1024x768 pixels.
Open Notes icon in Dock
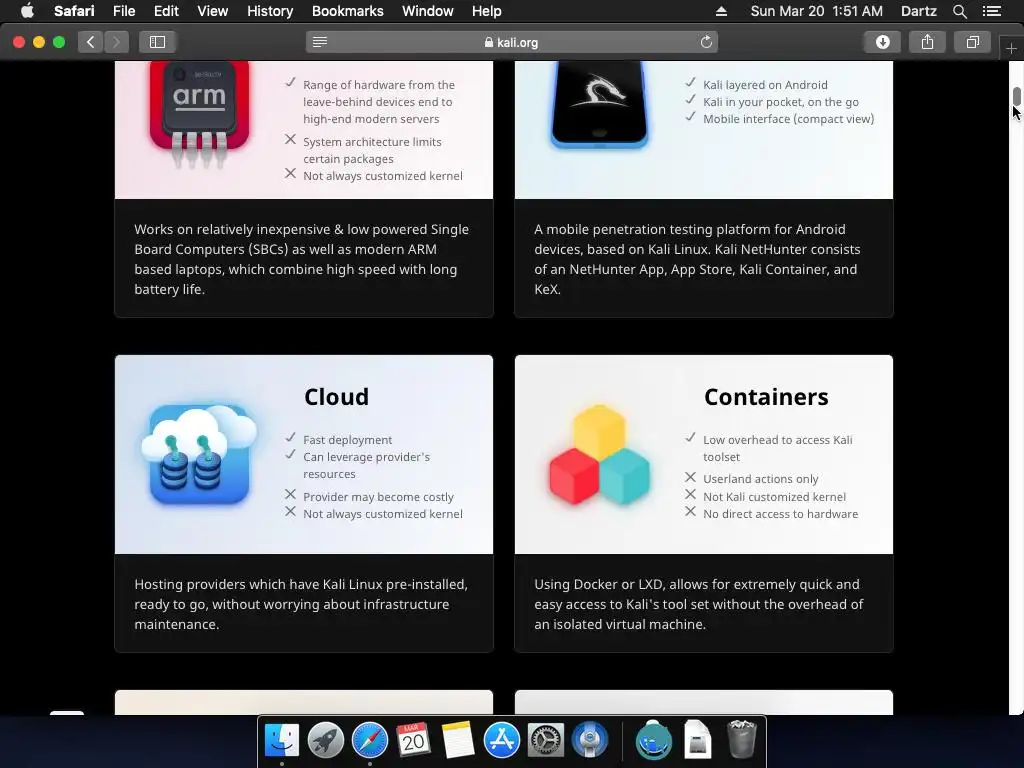click(458, 740)
